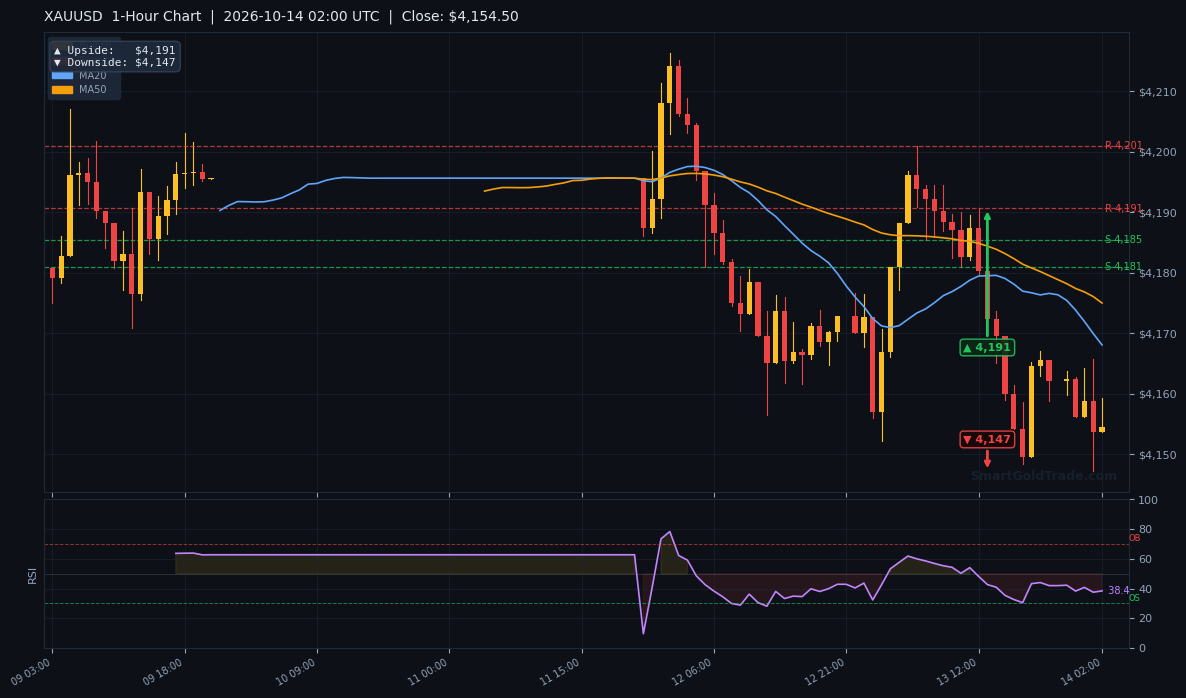Screen dimensions: 1186x698
Task: Click the orange MA50 legend swatch
Action: (62, 89)
